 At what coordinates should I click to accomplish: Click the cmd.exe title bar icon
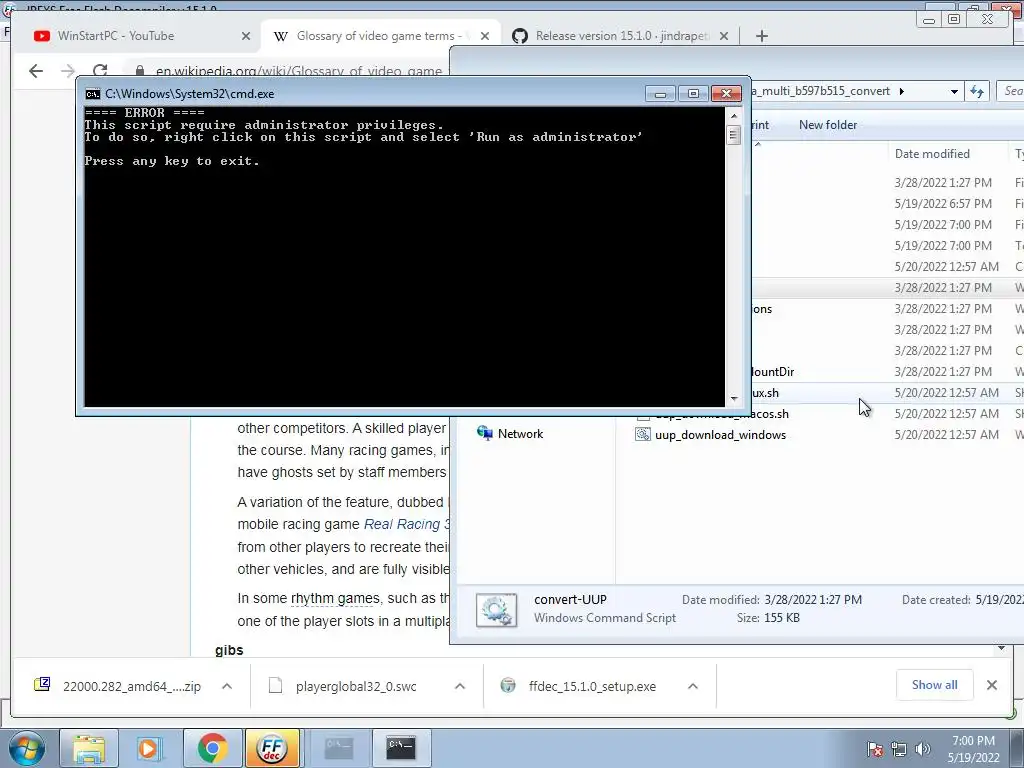93,94
